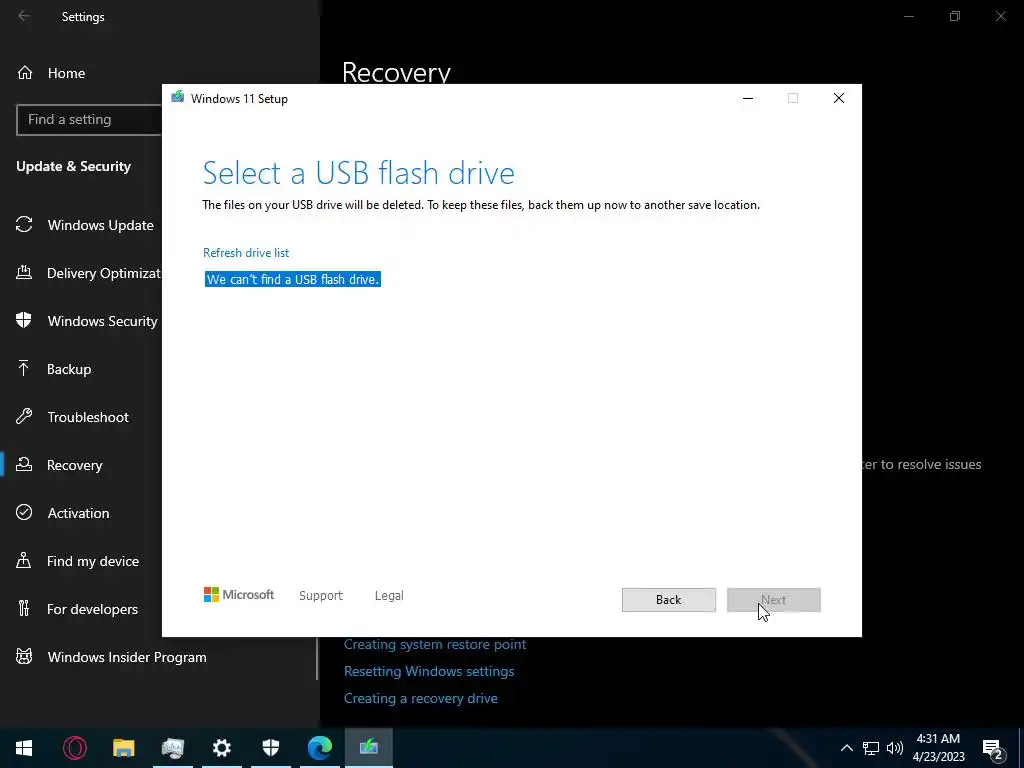Click the greyed-out Next button in Setup
Screen dimensions: 1024x768
coord(773,600)
